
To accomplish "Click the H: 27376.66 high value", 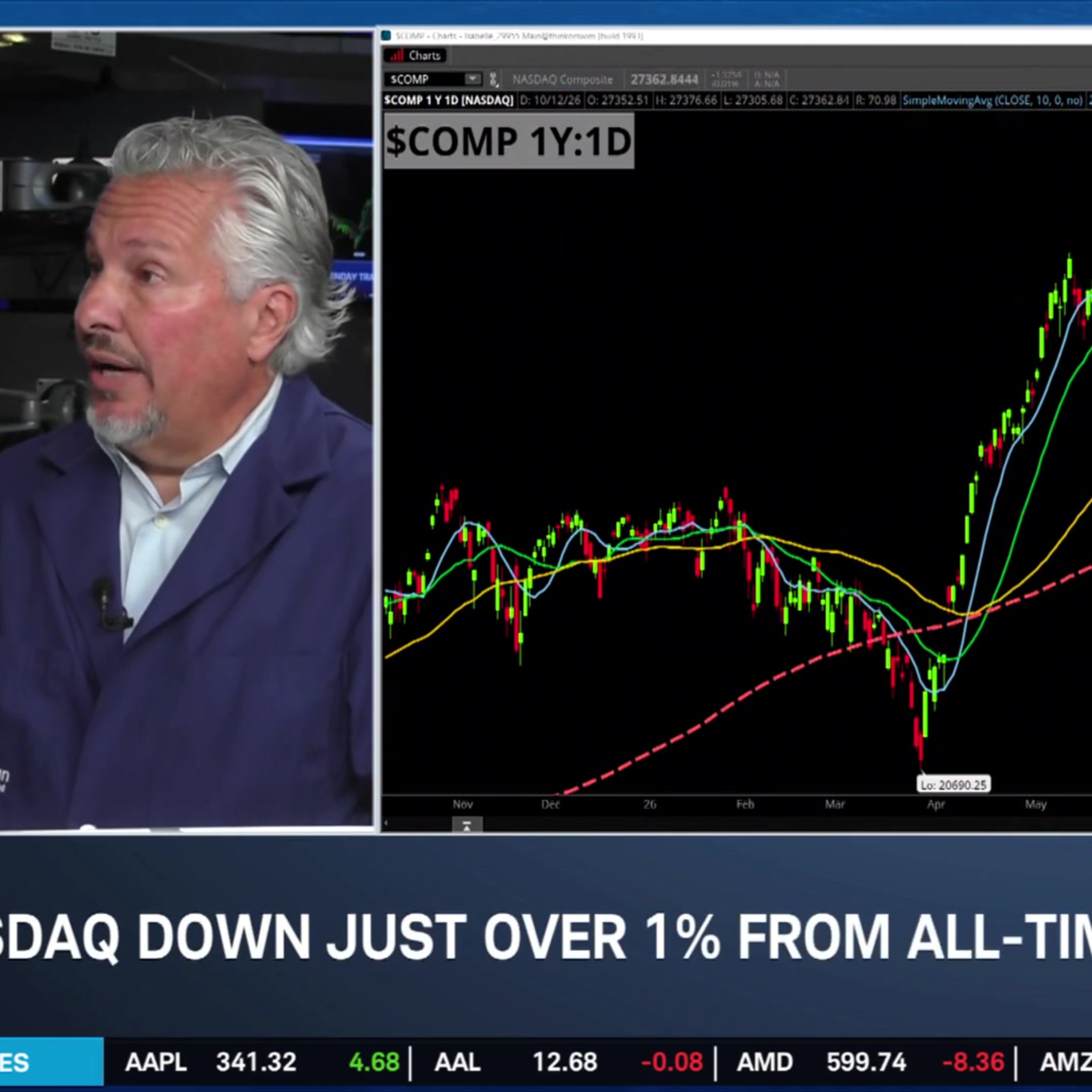I will tap(686, 100).
